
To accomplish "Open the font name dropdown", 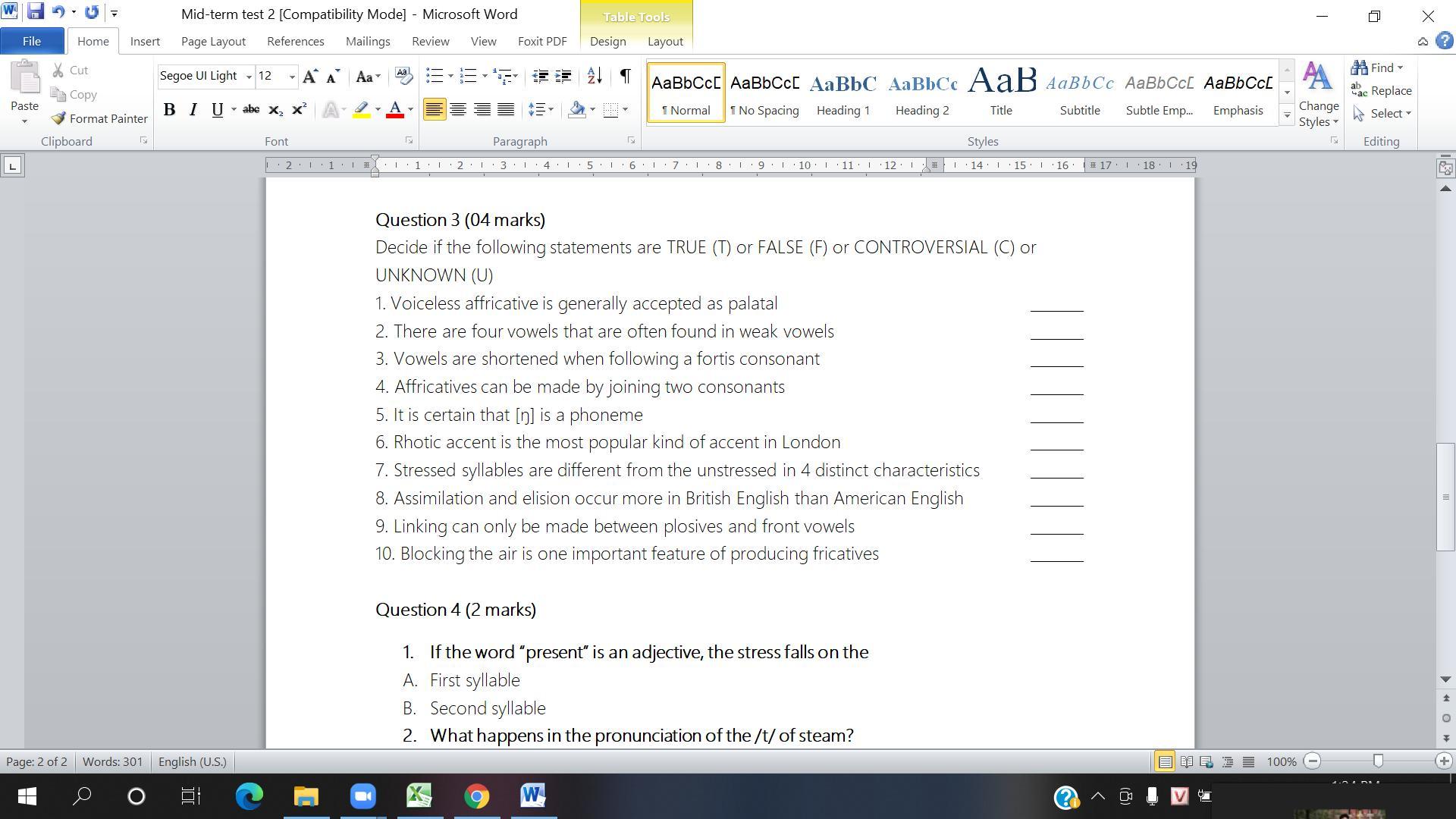I will (x=249, y=77).
